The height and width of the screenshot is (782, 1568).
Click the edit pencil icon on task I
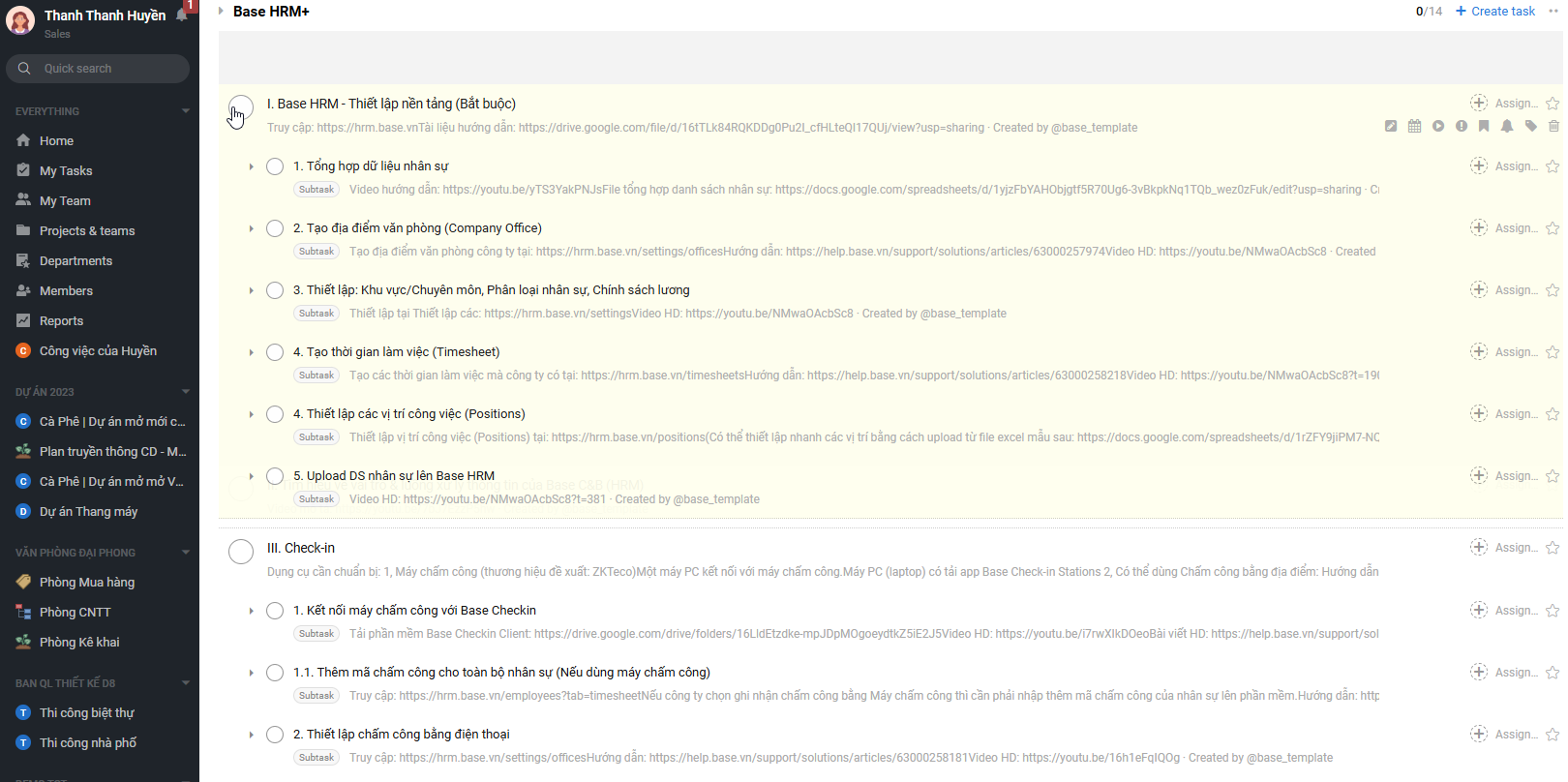[x=1391, y=126]
